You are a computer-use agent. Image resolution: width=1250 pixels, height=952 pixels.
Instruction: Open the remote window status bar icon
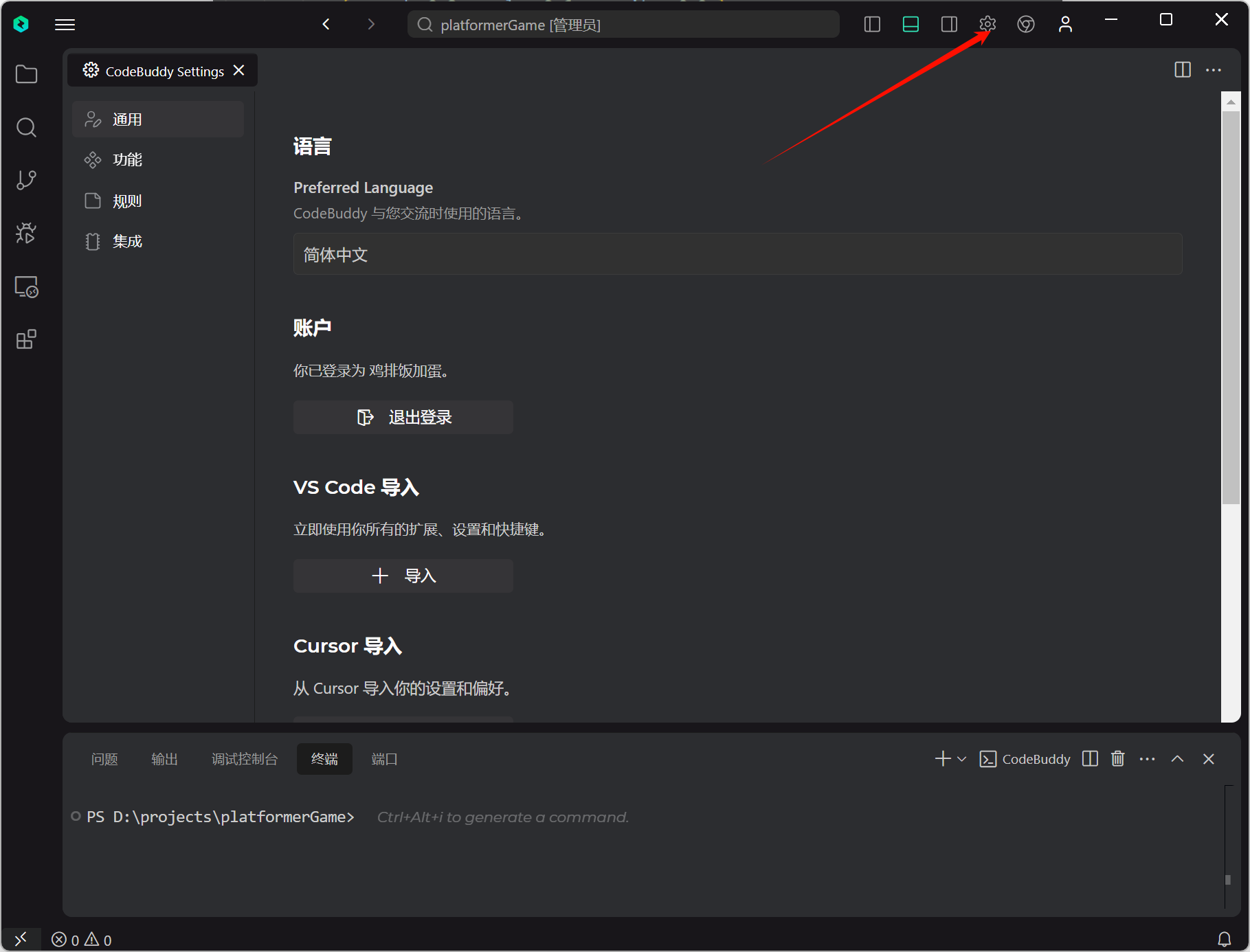[x=21, y=938]
